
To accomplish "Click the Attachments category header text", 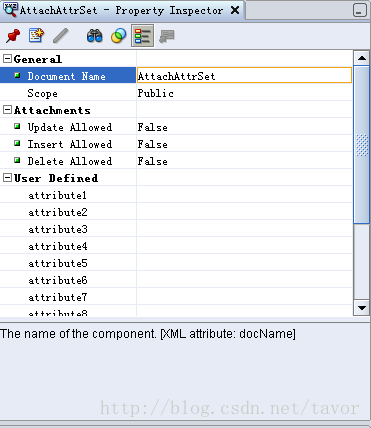I will [x=52, y=110].
